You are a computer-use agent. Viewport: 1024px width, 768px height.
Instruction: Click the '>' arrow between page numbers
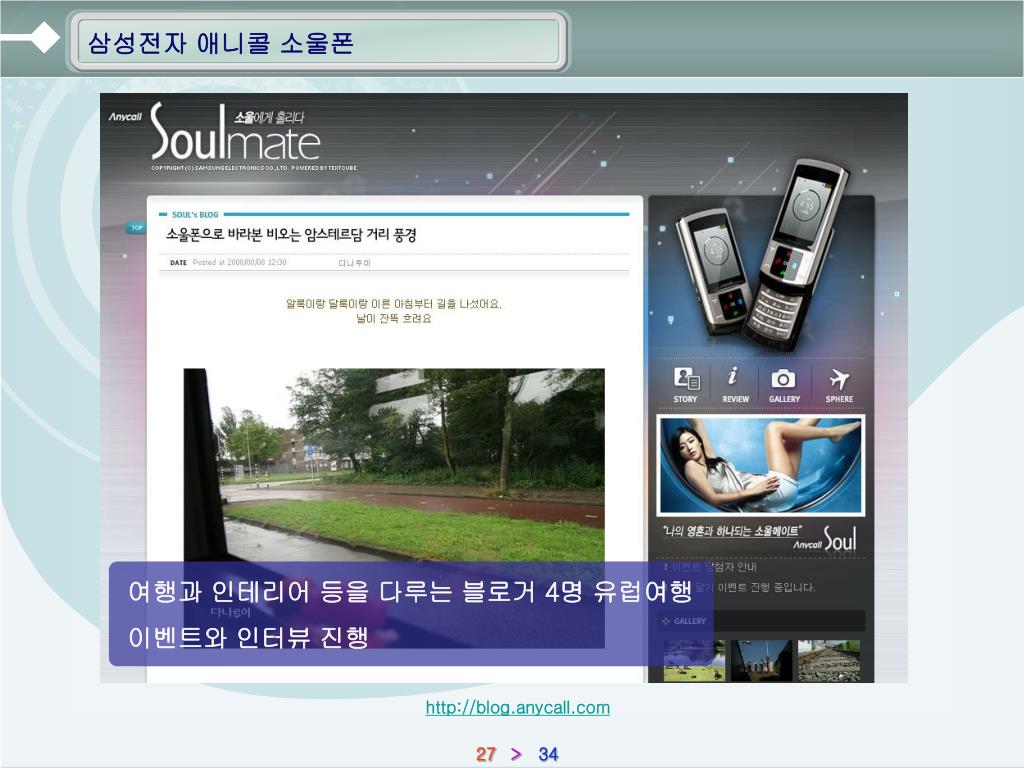point(516,754)
